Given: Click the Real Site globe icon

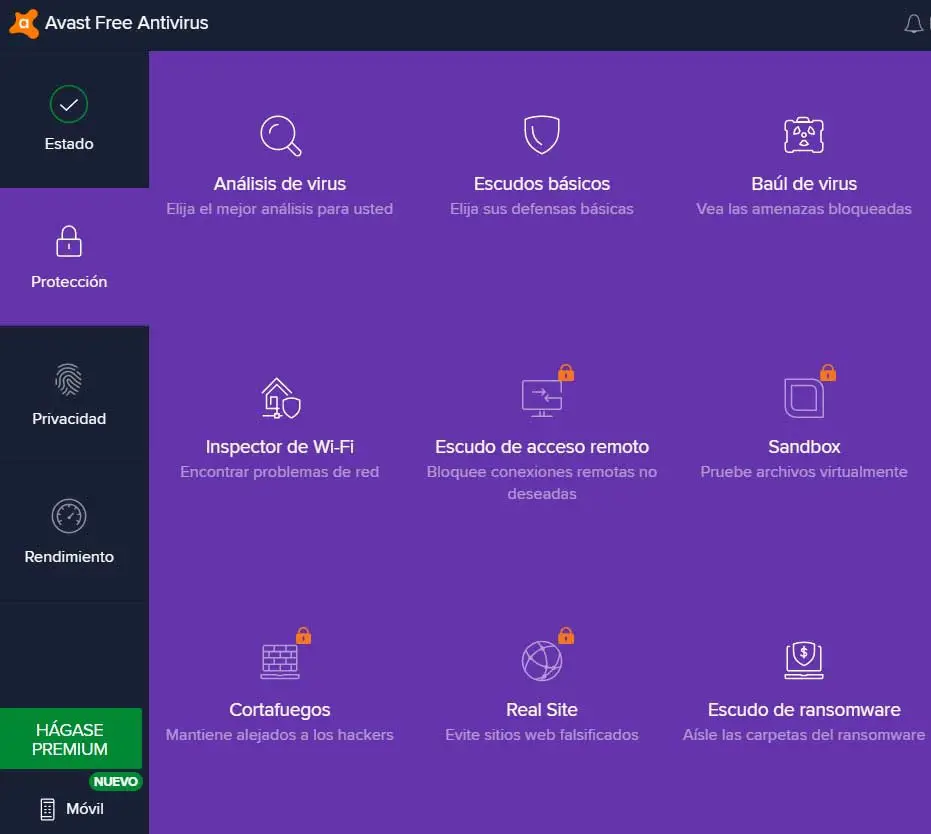Looking at the screenshot, I should (542, 661).
